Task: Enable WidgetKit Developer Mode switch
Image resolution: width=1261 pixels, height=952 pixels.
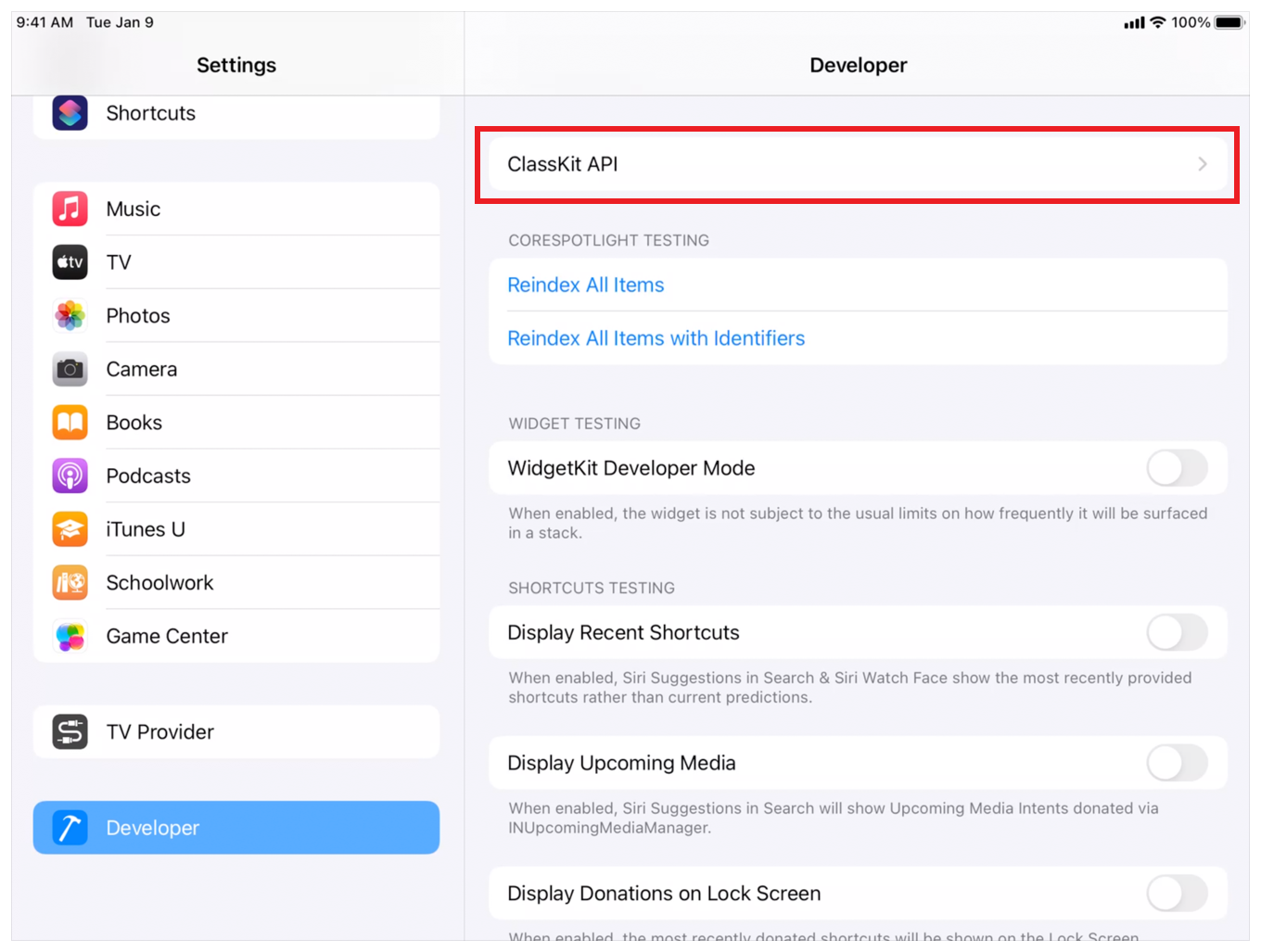Action: (x=1176, y=468)
